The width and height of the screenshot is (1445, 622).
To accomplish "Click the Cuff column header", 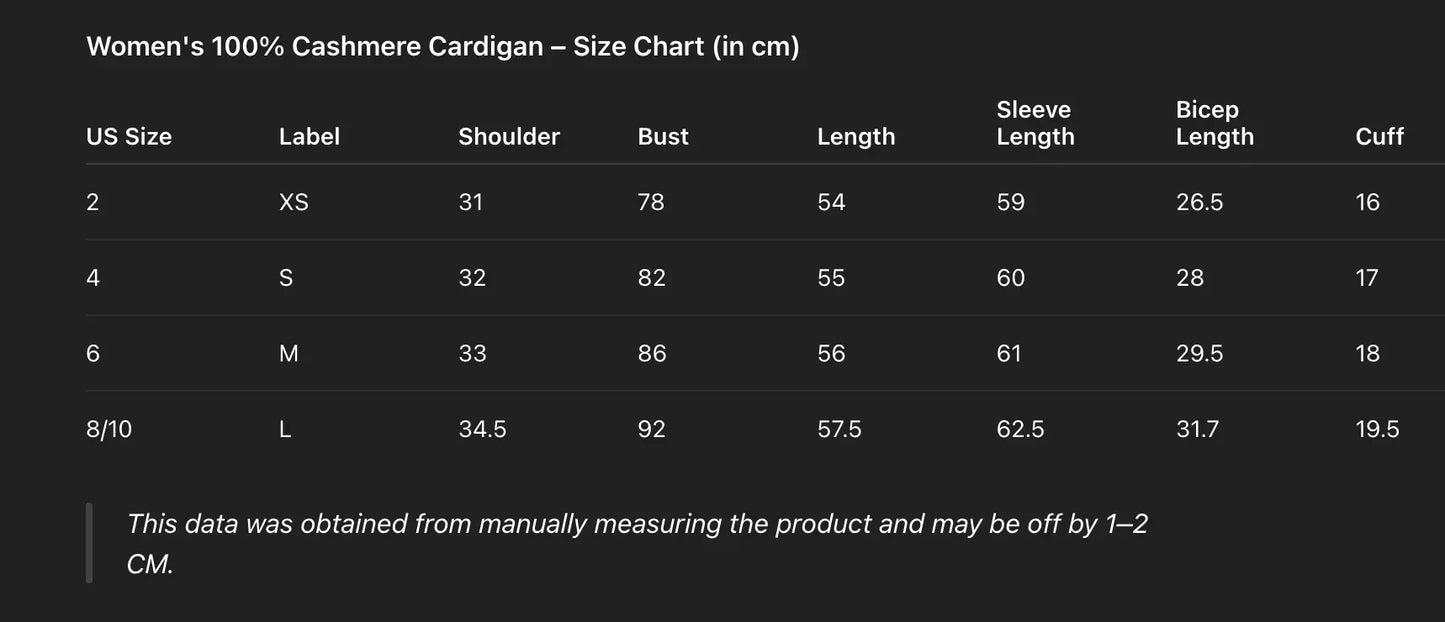I will [1379, 137].
